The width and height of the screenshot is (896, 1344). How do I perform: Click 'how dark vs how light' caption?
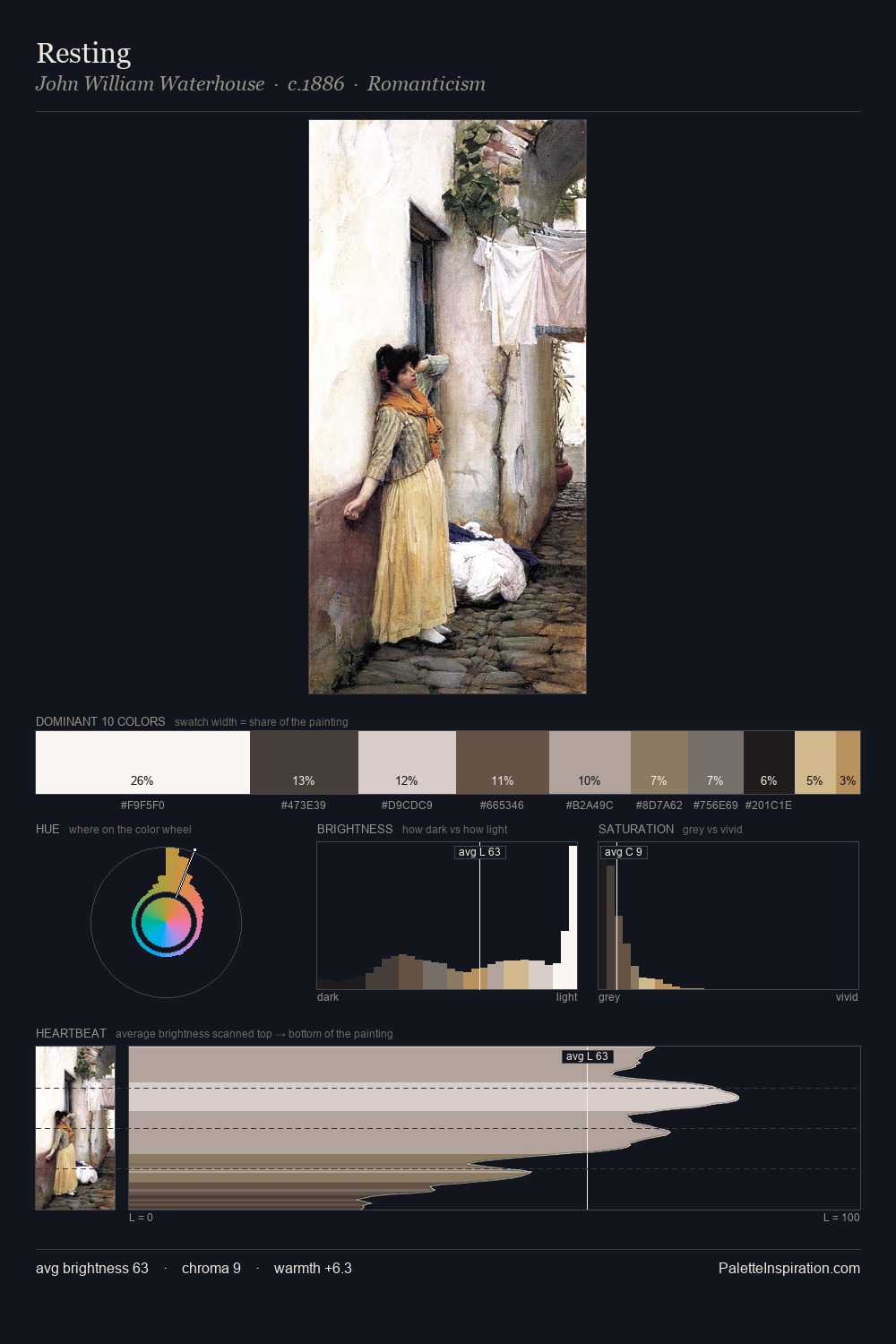coord(455,830)
